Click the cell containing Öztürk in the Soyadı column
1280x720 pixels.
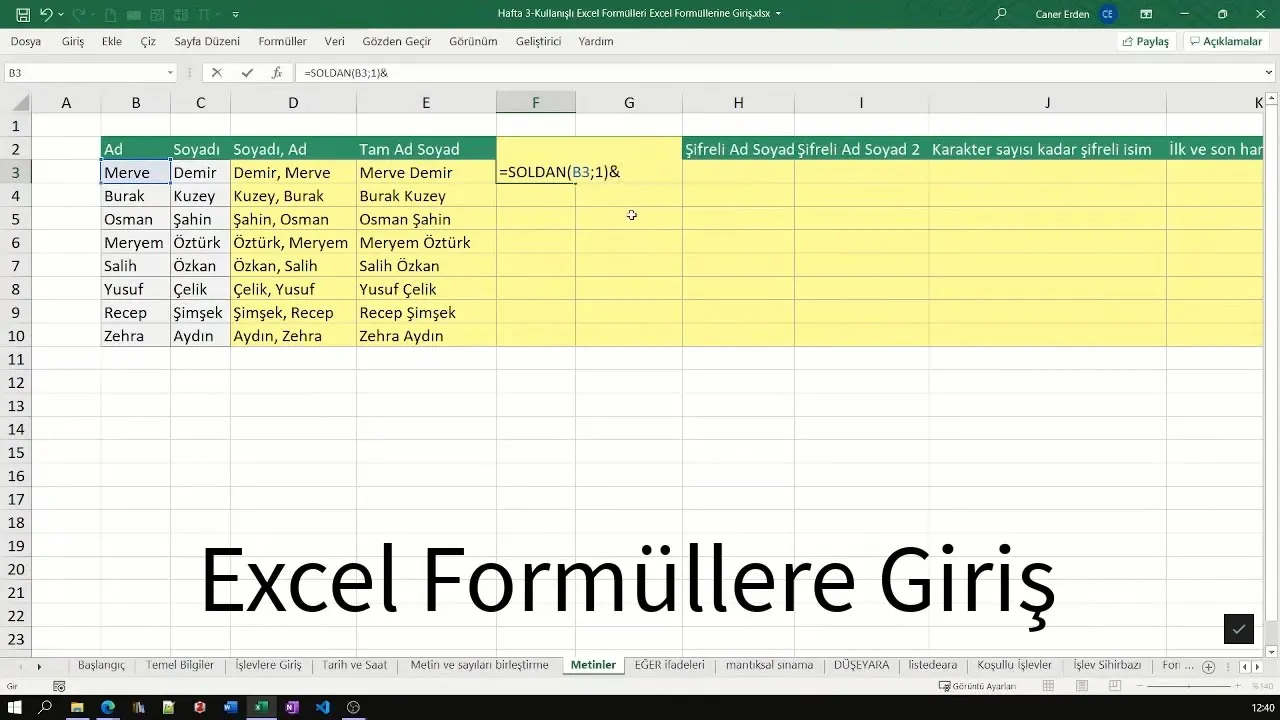pos(200,243)
